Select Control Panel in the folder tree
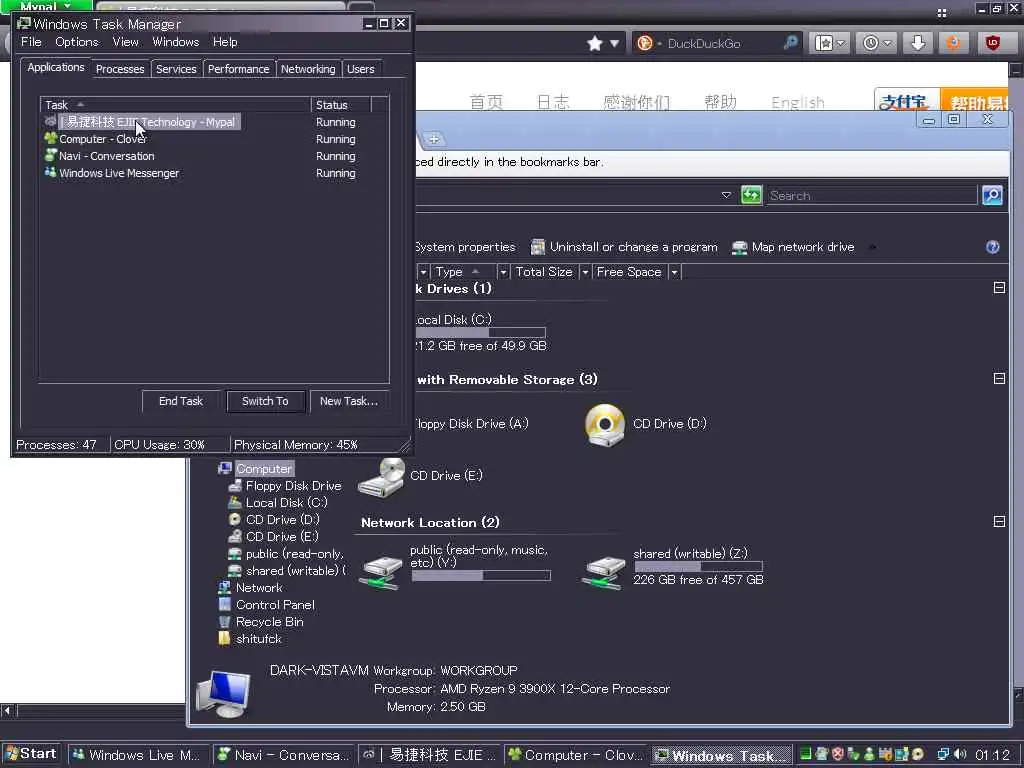The height and width of the screenshot is (768, 1024). coord(275,605)
